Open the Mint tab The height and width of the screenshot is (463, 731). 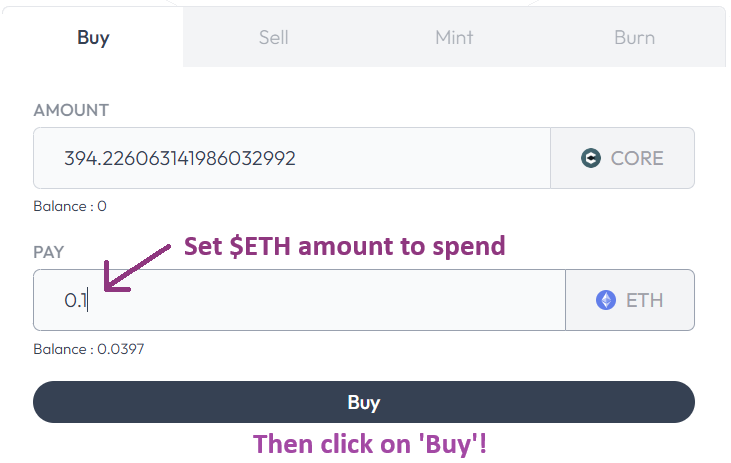[454, 38]
